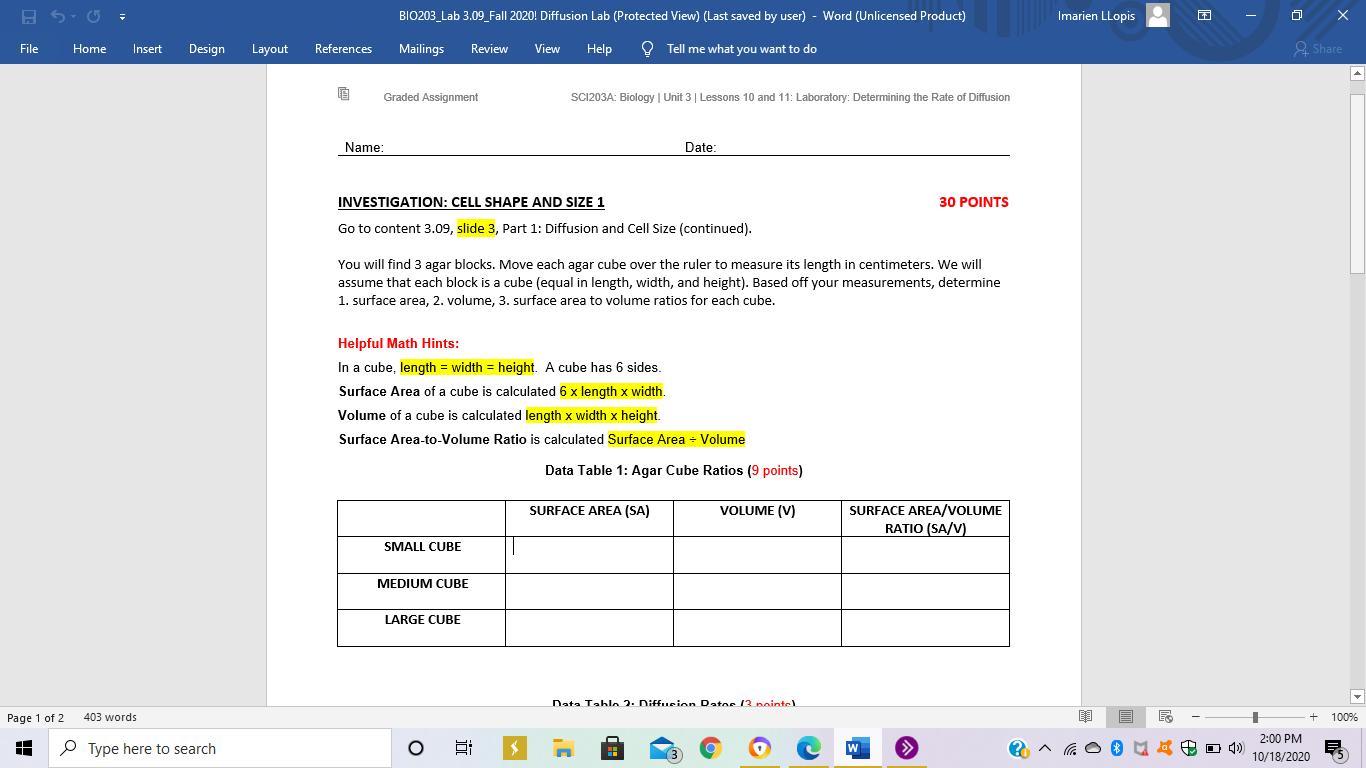This screenshot has width=1366, height=768.
Task: Open Customize Quick Access Toolbar dropdown
Action: pyautogui.click(x=122, y=16)
